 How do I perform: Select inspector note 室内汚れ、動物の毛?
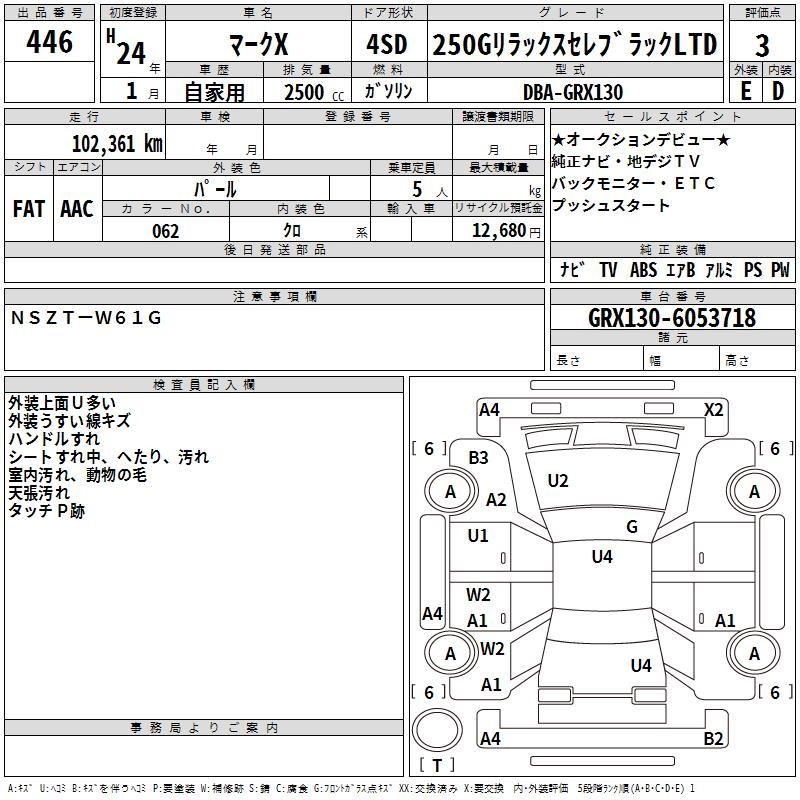(78, 475)
